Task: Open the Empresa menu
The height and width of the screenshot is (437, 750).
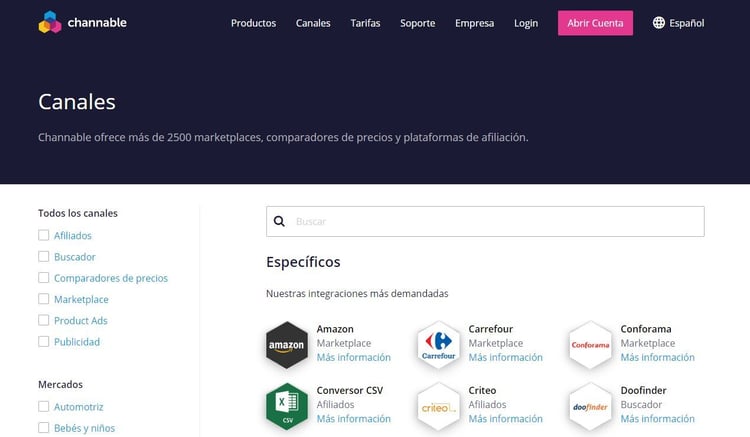Action: tap(474, 23)
